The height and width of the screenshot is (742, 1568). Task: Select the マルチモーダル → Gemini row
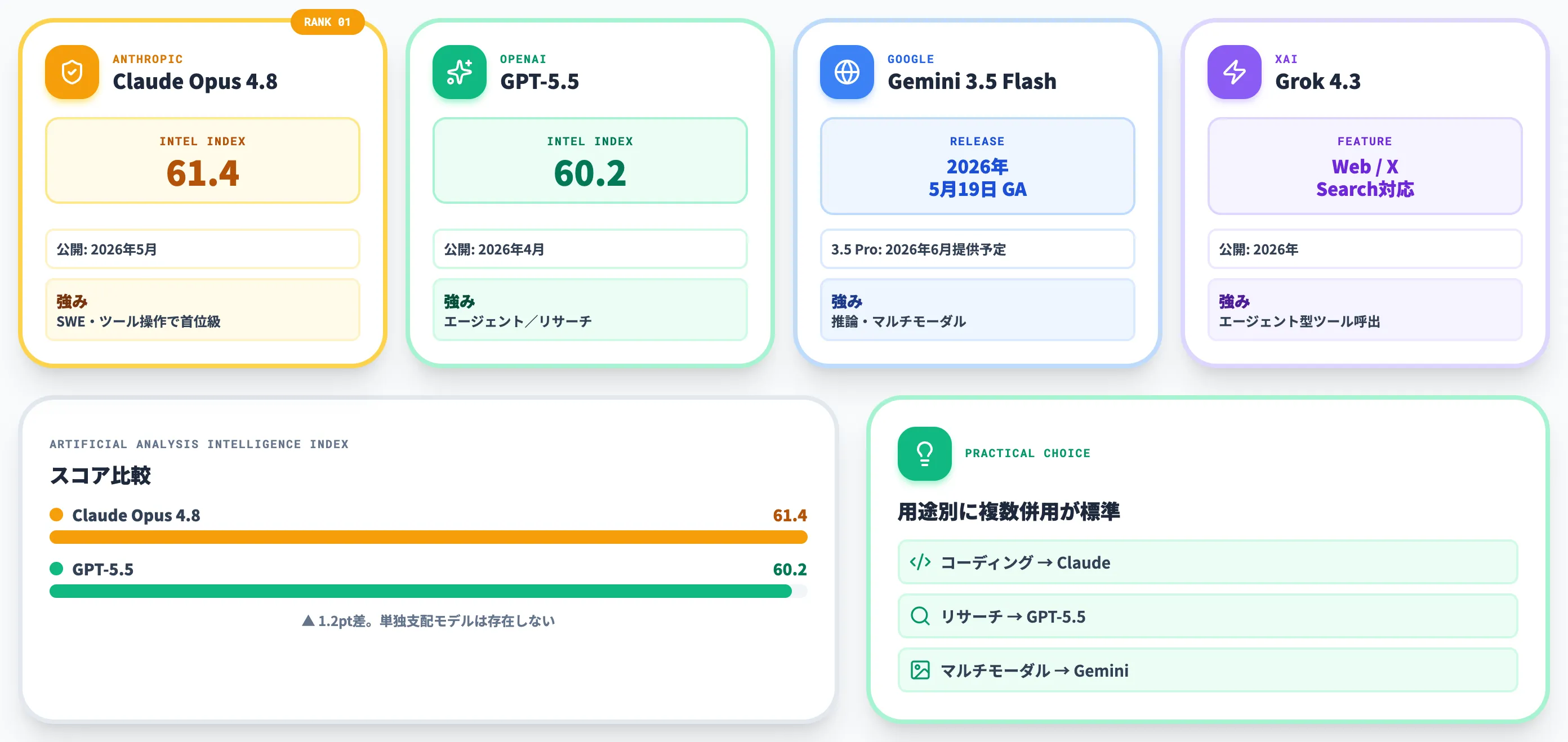1208,671
